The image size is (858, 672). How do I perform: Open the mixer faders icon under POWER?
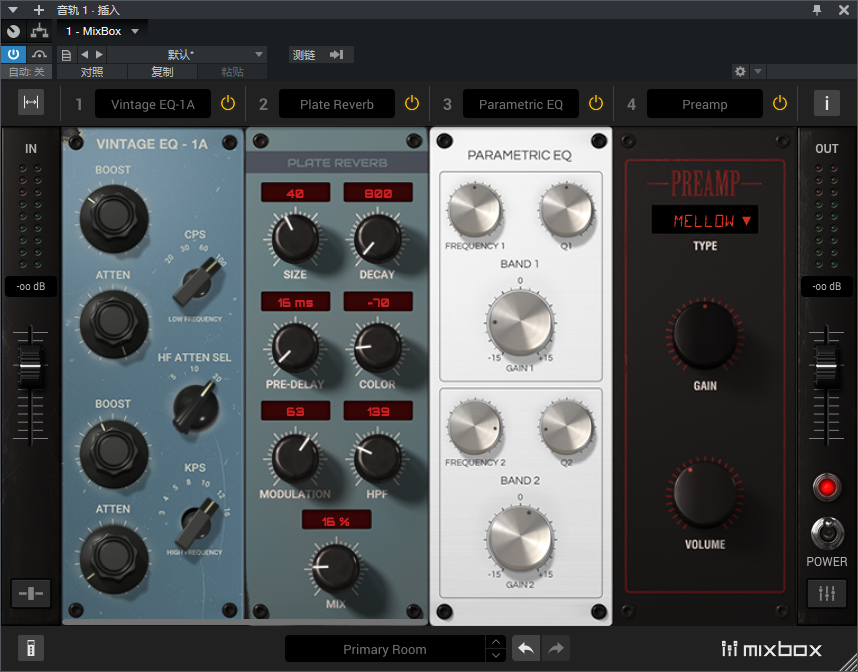coord(826,593)
